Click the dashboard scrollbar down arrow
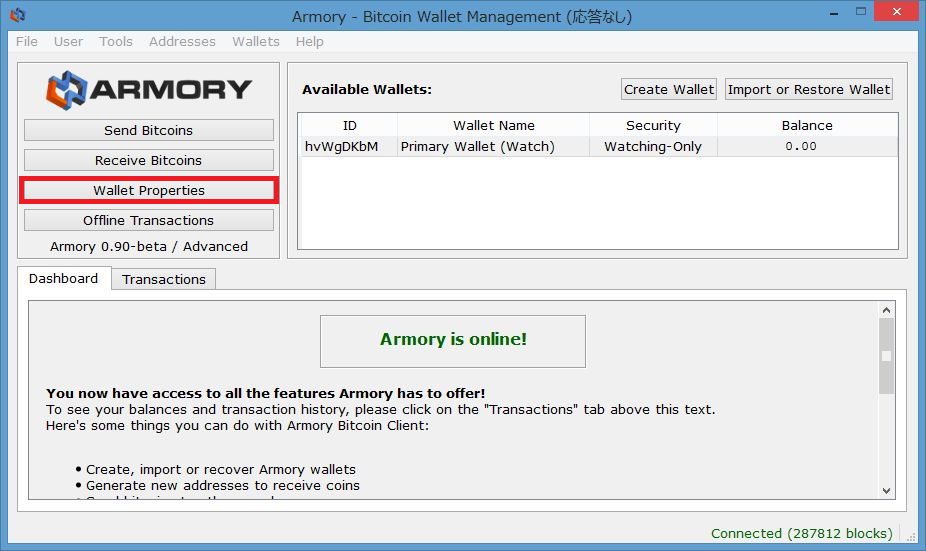The image size is (926, 551). [886, 490]
